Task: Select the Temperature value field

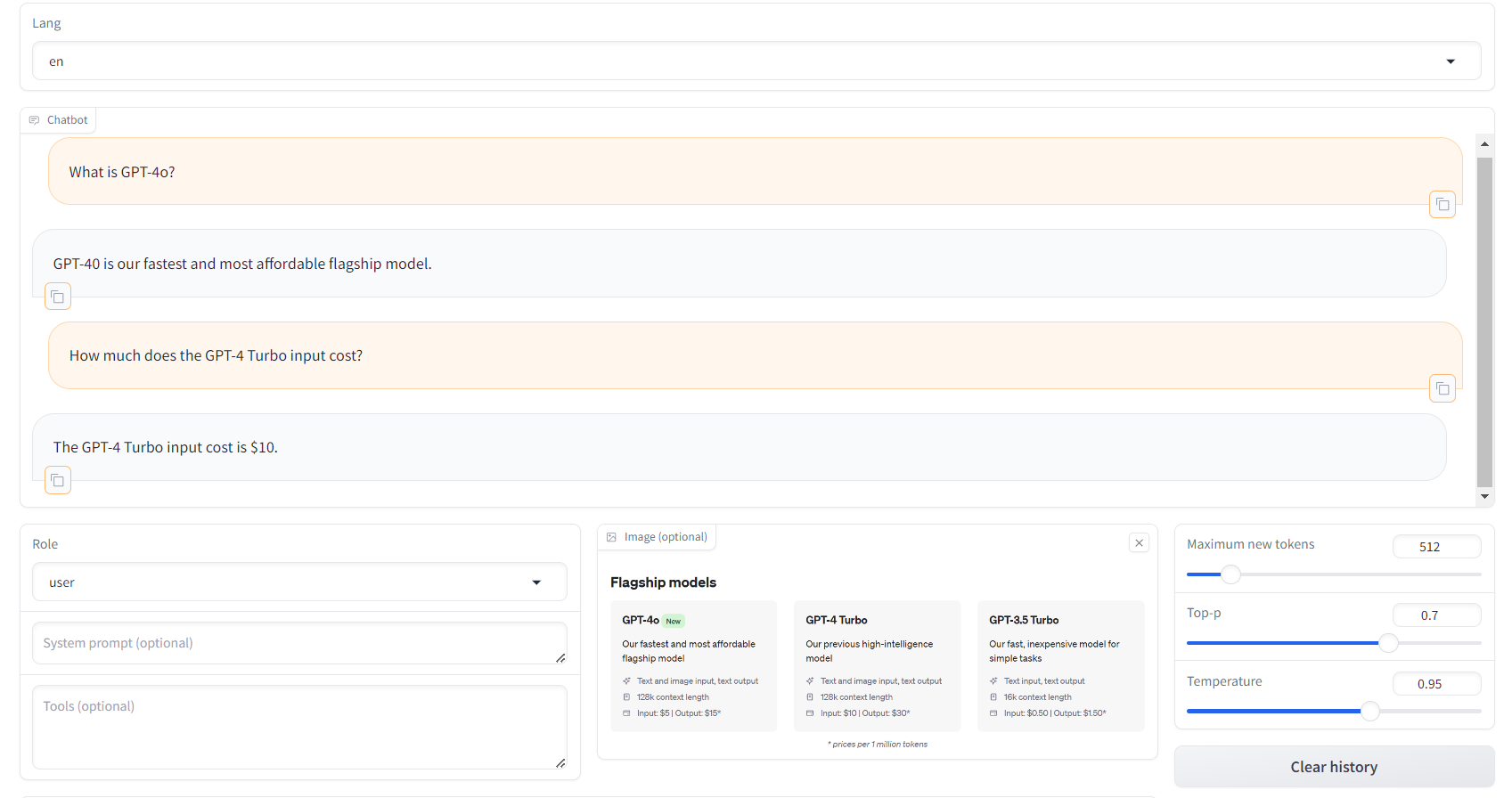Action: pos(1436,684)
